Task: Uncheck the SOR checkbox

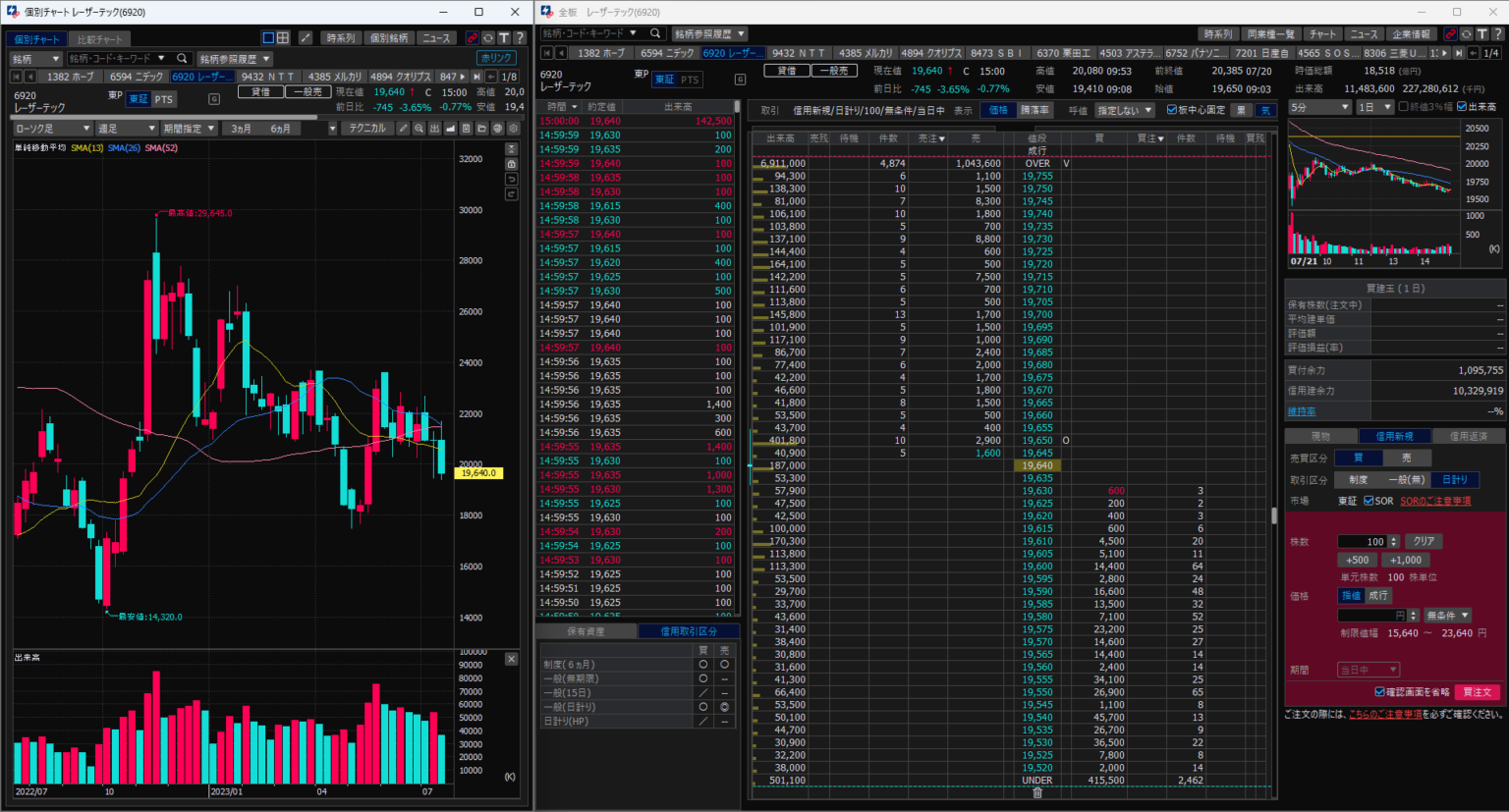Action: click(1369, 501)
